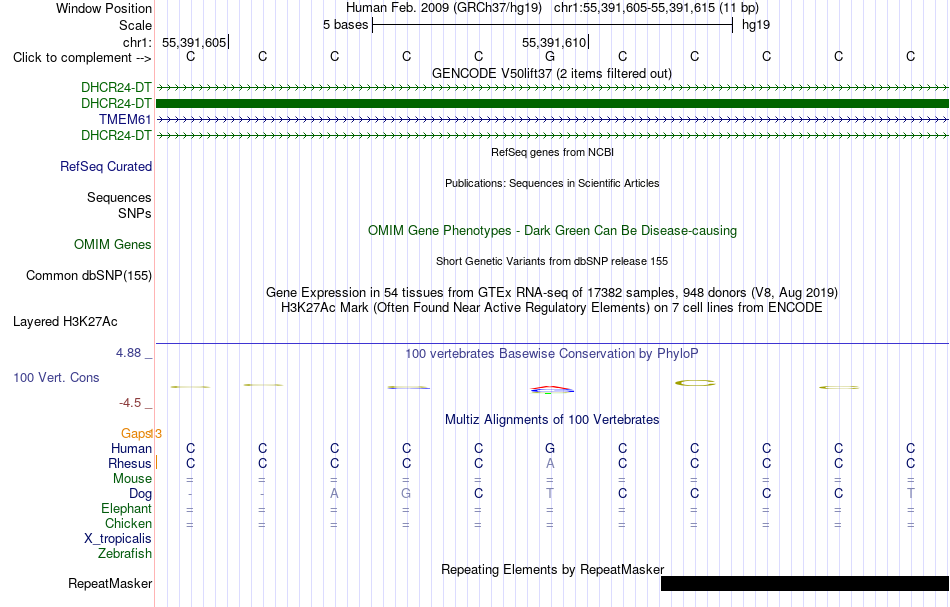Select the Elephant alignment row label
The height and width of the screenshot is (607, 950).
tap(127, 508)
